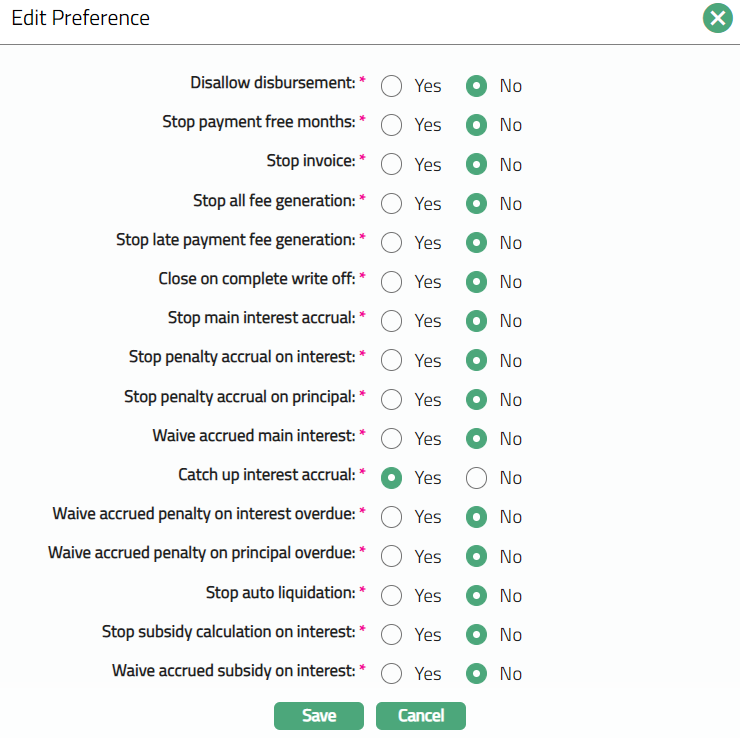
Task: Choose Yes for Stop payment free months
Action: coord(392,125)
